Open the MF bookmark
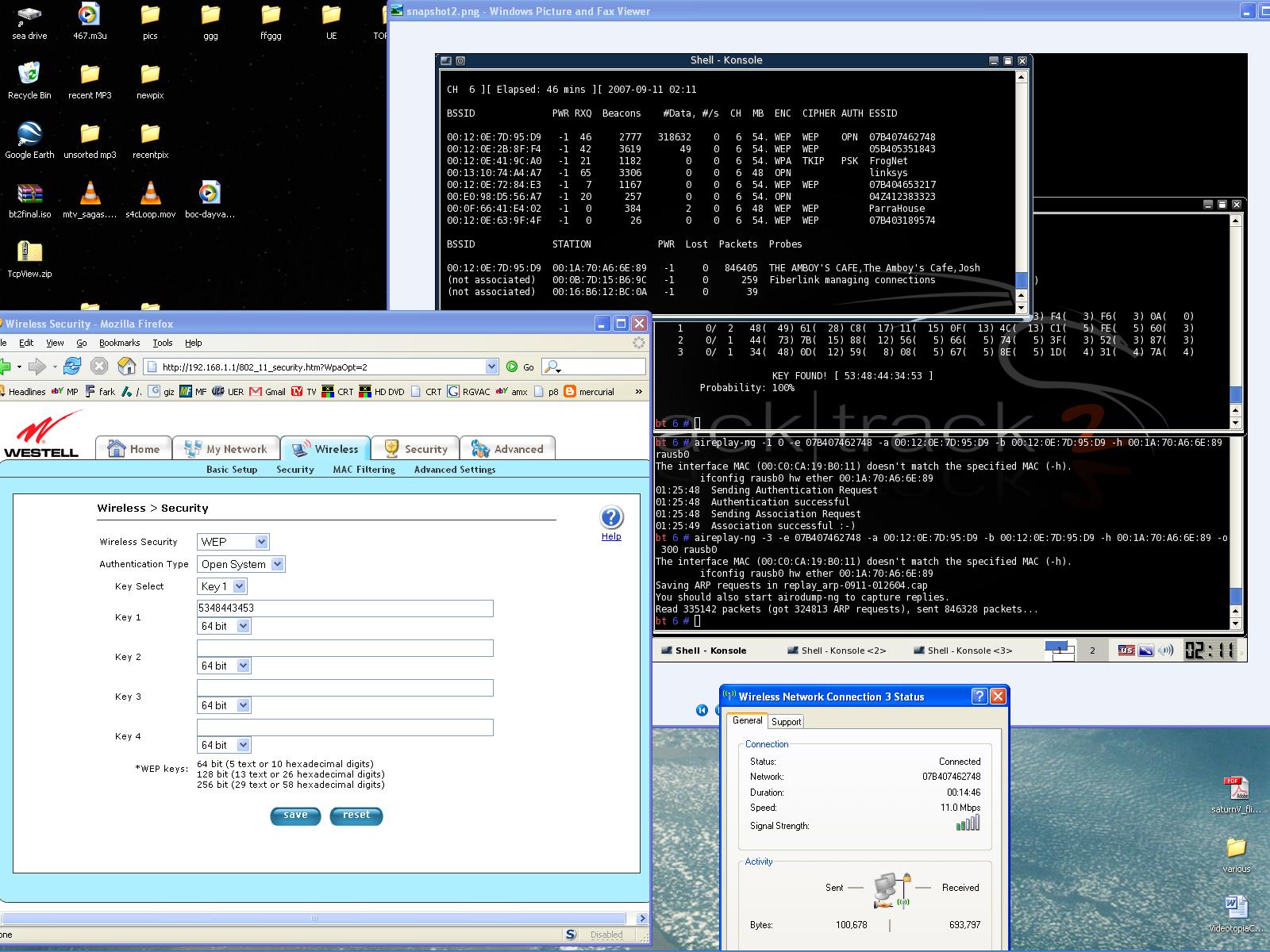This screenshot has width=1270, height=952. tap(193, 391)
